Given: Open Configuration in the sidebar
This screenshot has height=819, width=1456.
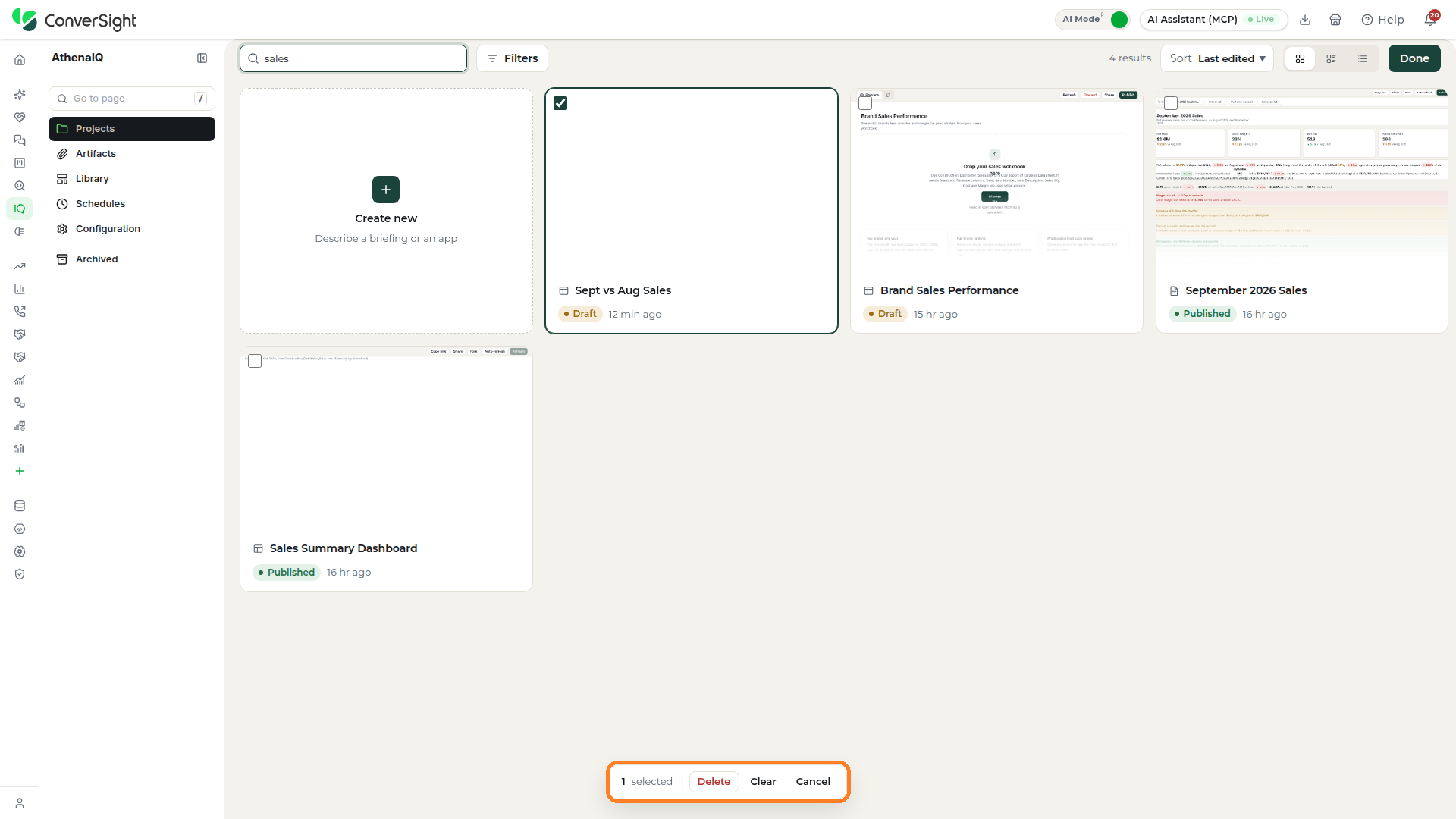Looking at the screenshot, I should [132, 229].
